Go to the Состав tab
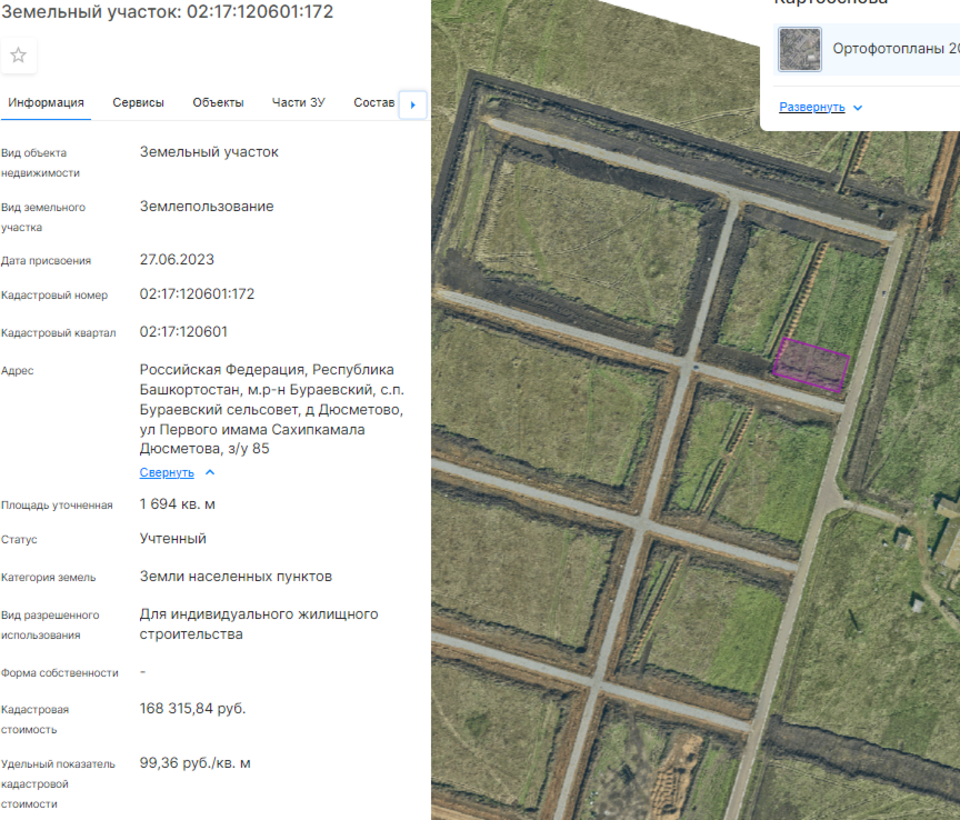The height and width of the screenshot is (820, 960). click(374, 103)
